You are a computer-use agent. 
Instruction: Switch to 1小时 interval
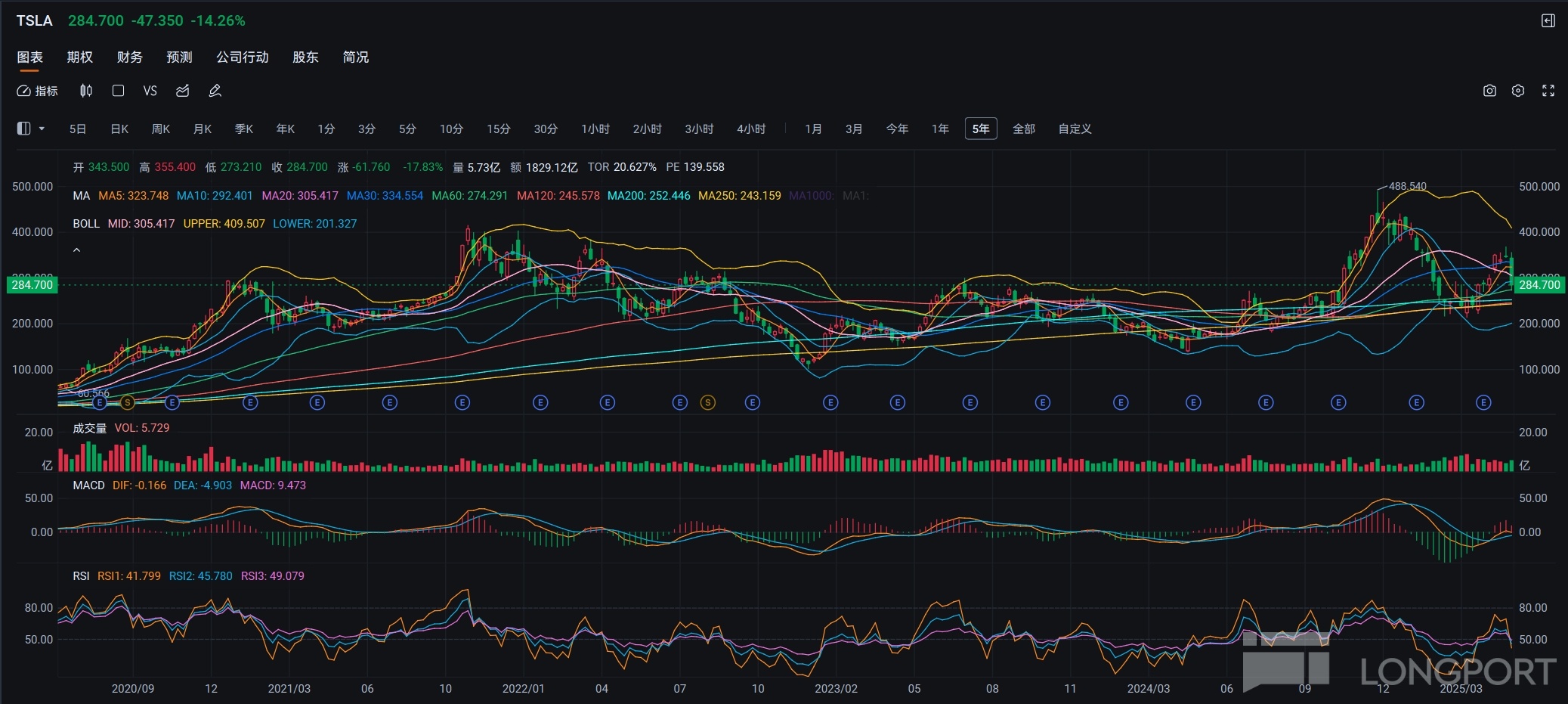coord(595,129)
